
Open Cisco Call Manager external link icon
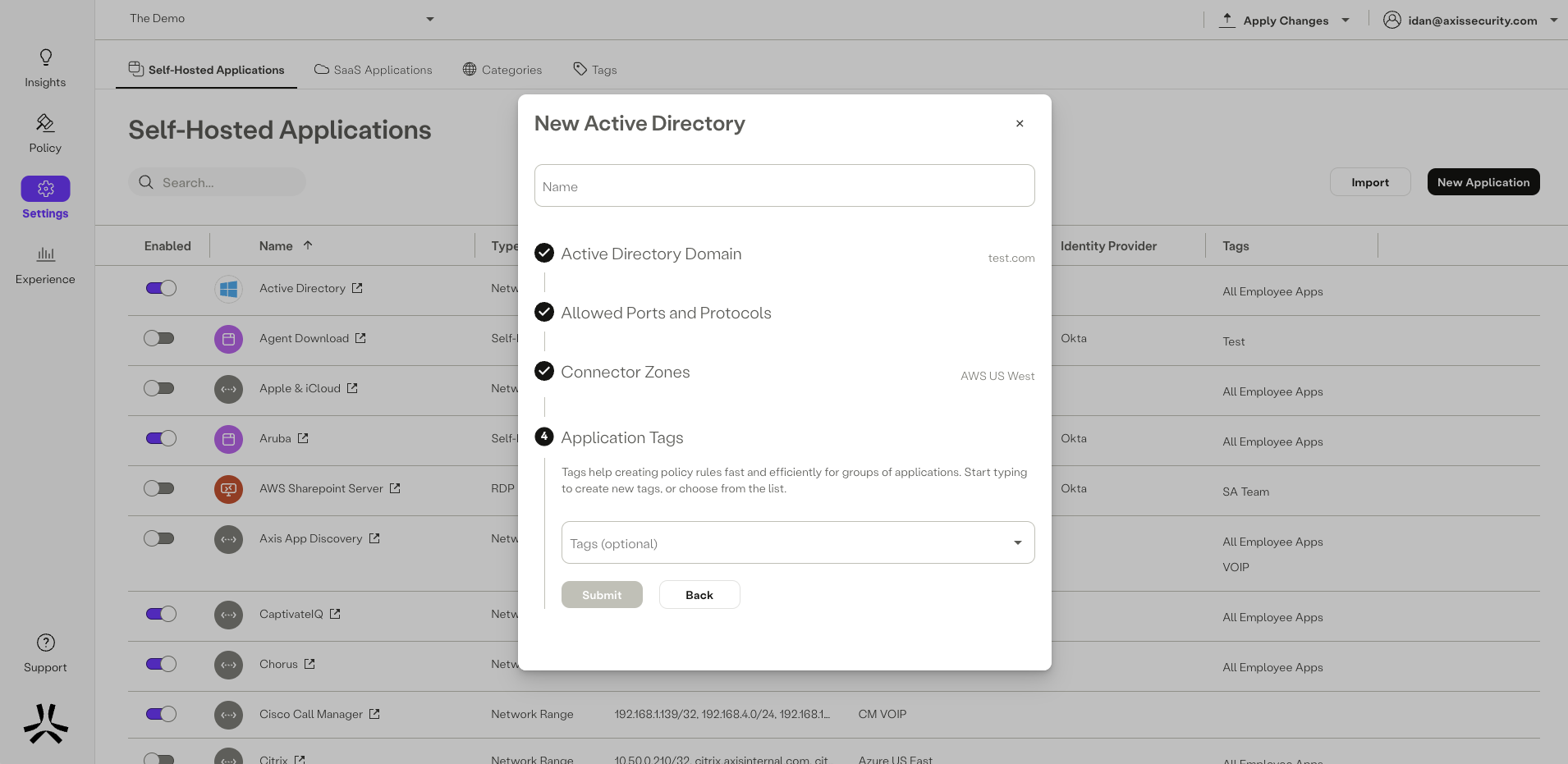[x=374, y=714]
